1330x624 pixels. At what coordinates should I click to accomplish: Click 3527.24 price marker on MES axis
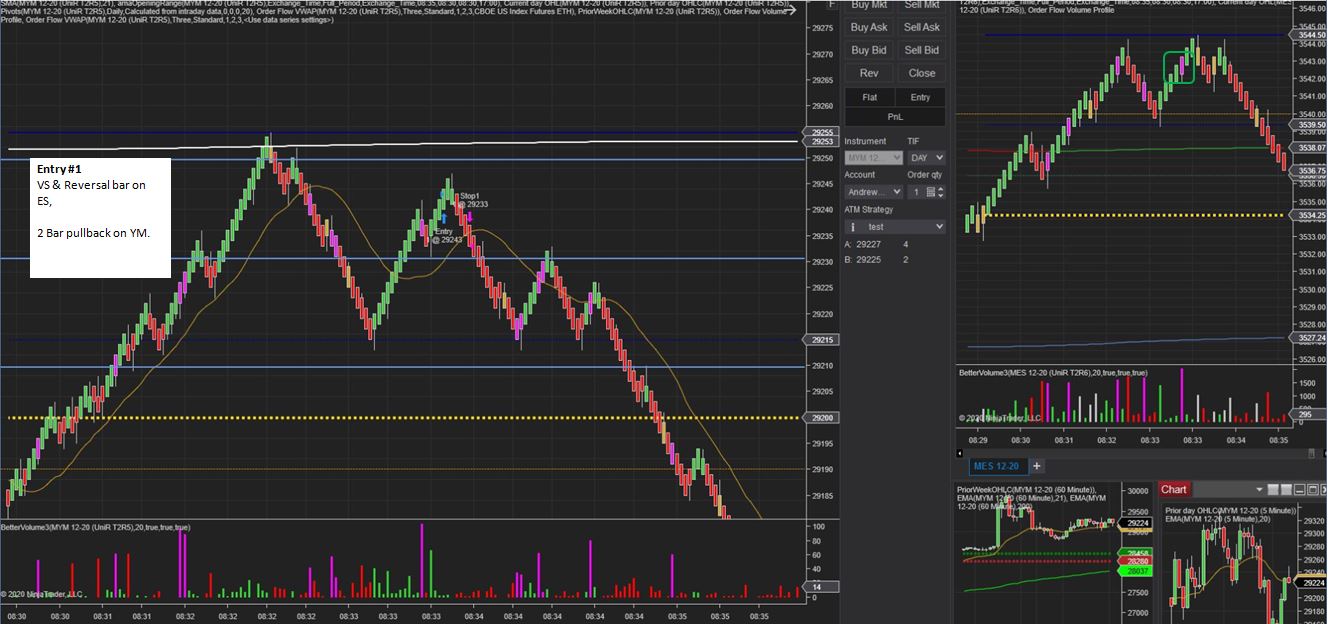click(x=1306, y=338)
